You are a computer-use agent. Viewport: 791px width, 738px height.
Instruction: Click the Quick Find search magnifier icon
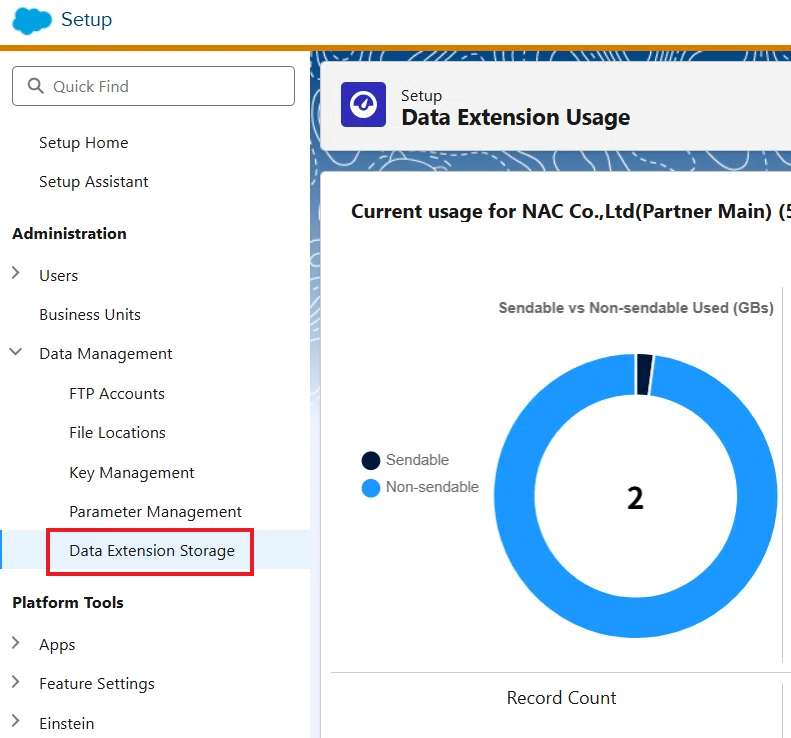35,86
